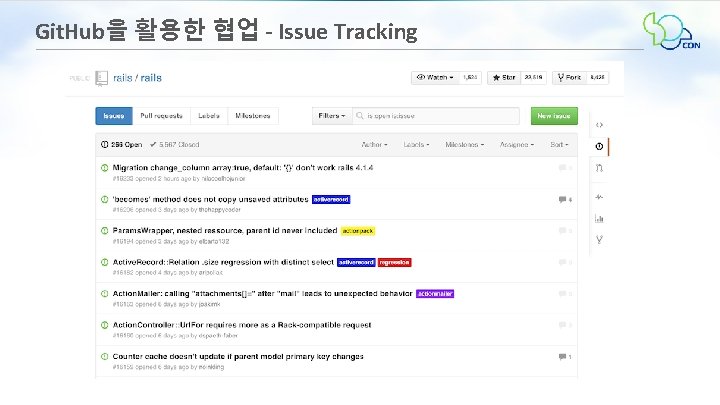Switch to the Pull requests tab
Viewport: 720px width, 405px height.
click(161, 116)
